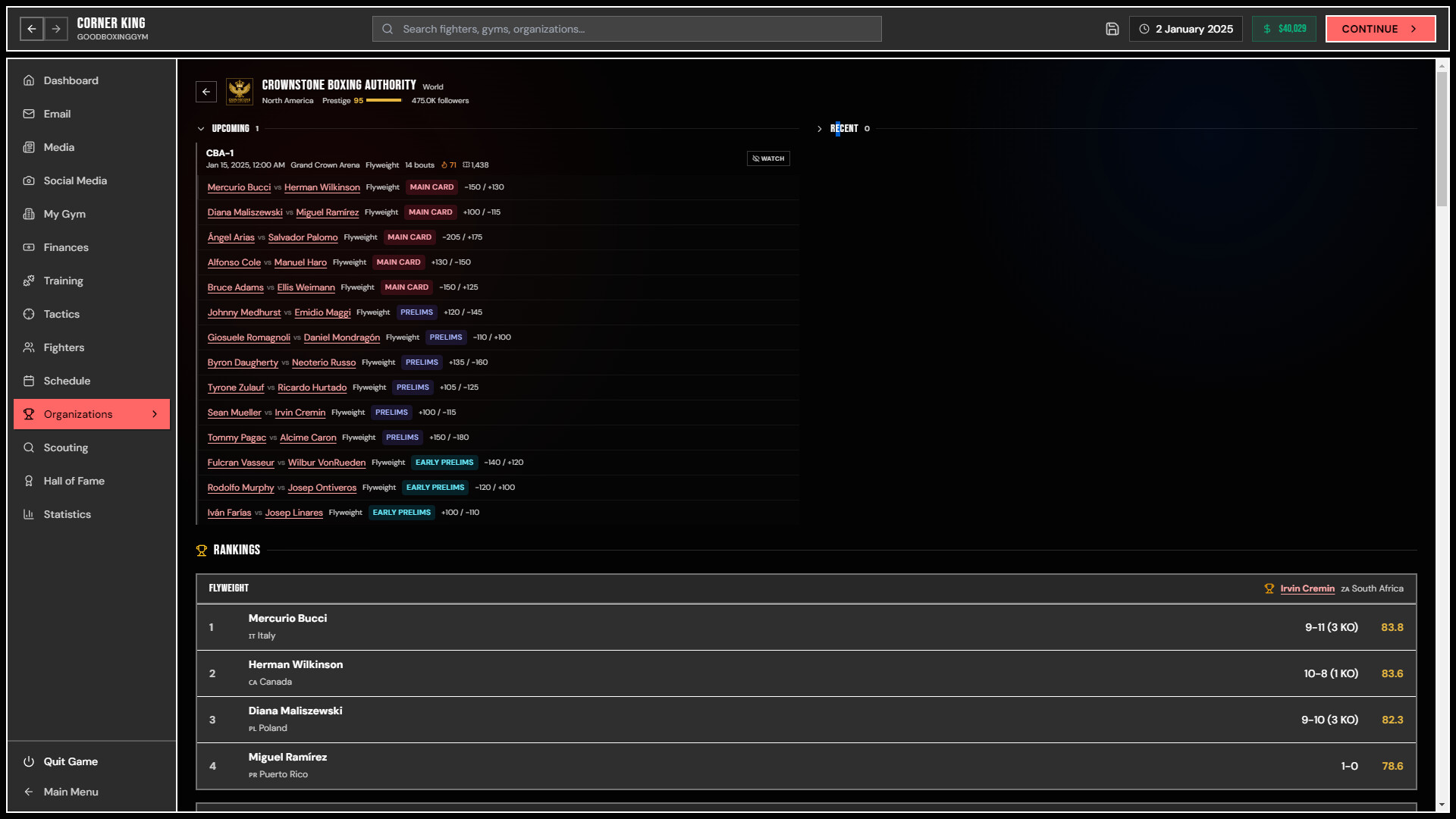
Task: Open the Fighters screen
Action: 64,347
